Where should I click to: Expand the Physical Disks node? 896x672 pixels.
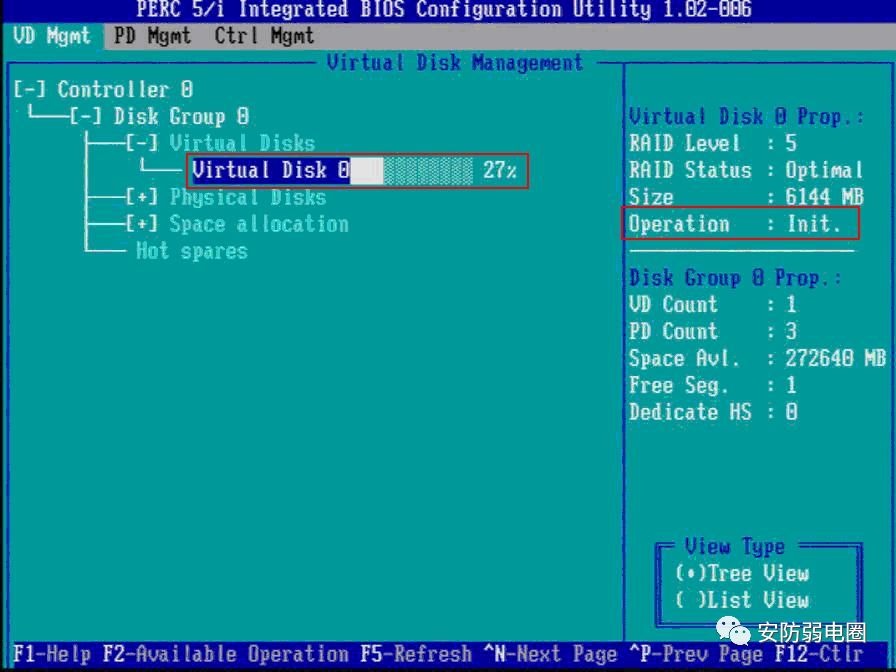coord(142,198)
